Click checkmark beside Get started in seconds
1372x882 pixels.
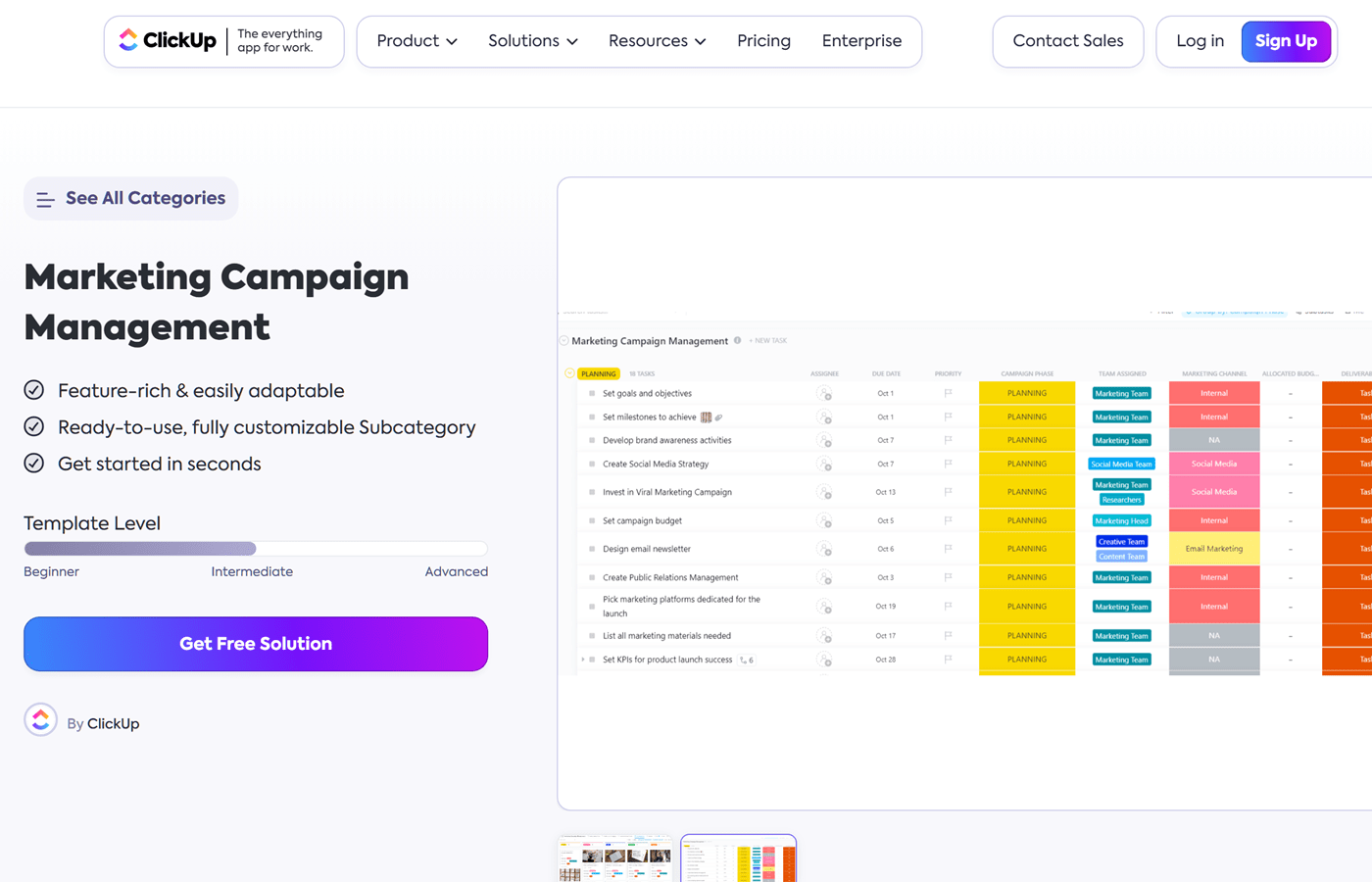coord(34,464)
